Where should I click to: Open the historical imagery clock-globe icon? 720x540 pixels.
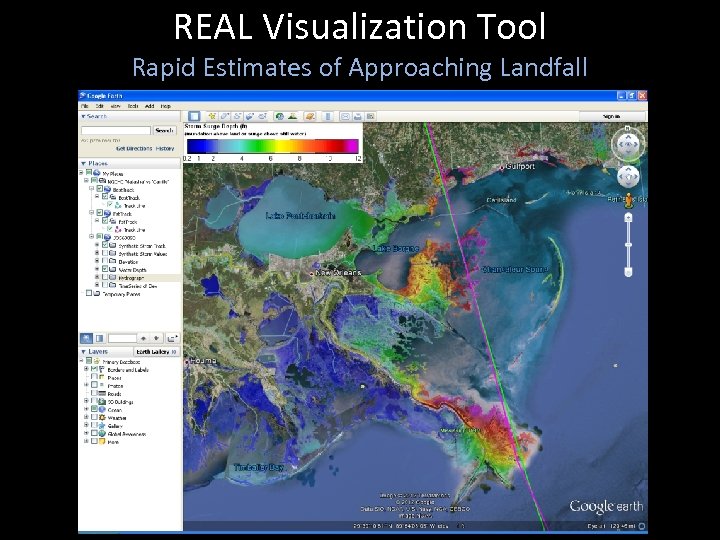pos(280,116)
